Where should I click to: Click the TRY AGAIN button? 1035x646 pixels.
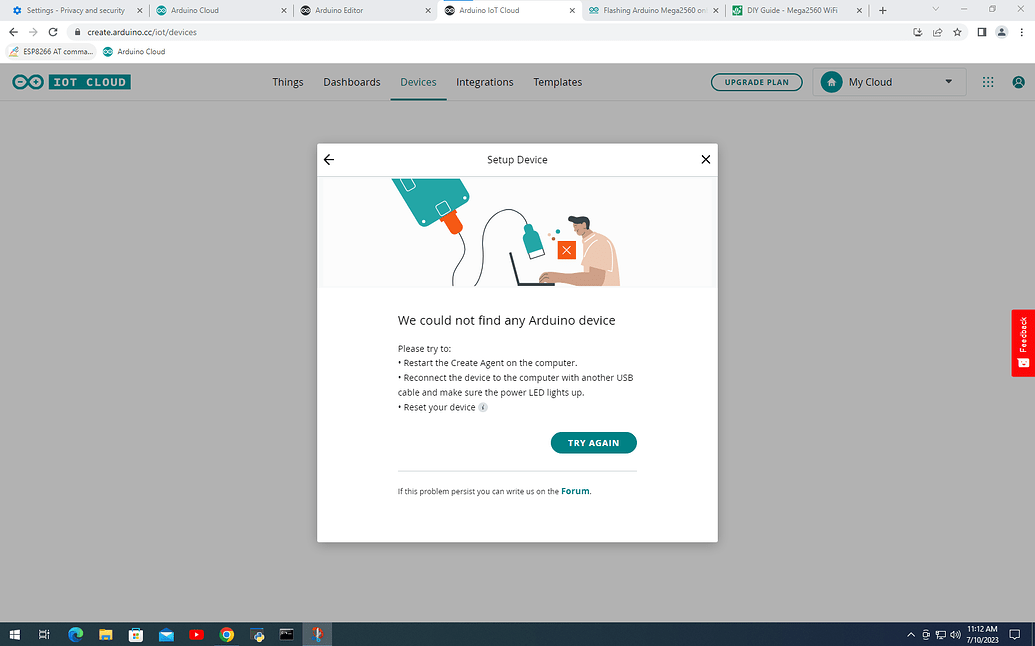pyautogui.click(x=593, y=443)
